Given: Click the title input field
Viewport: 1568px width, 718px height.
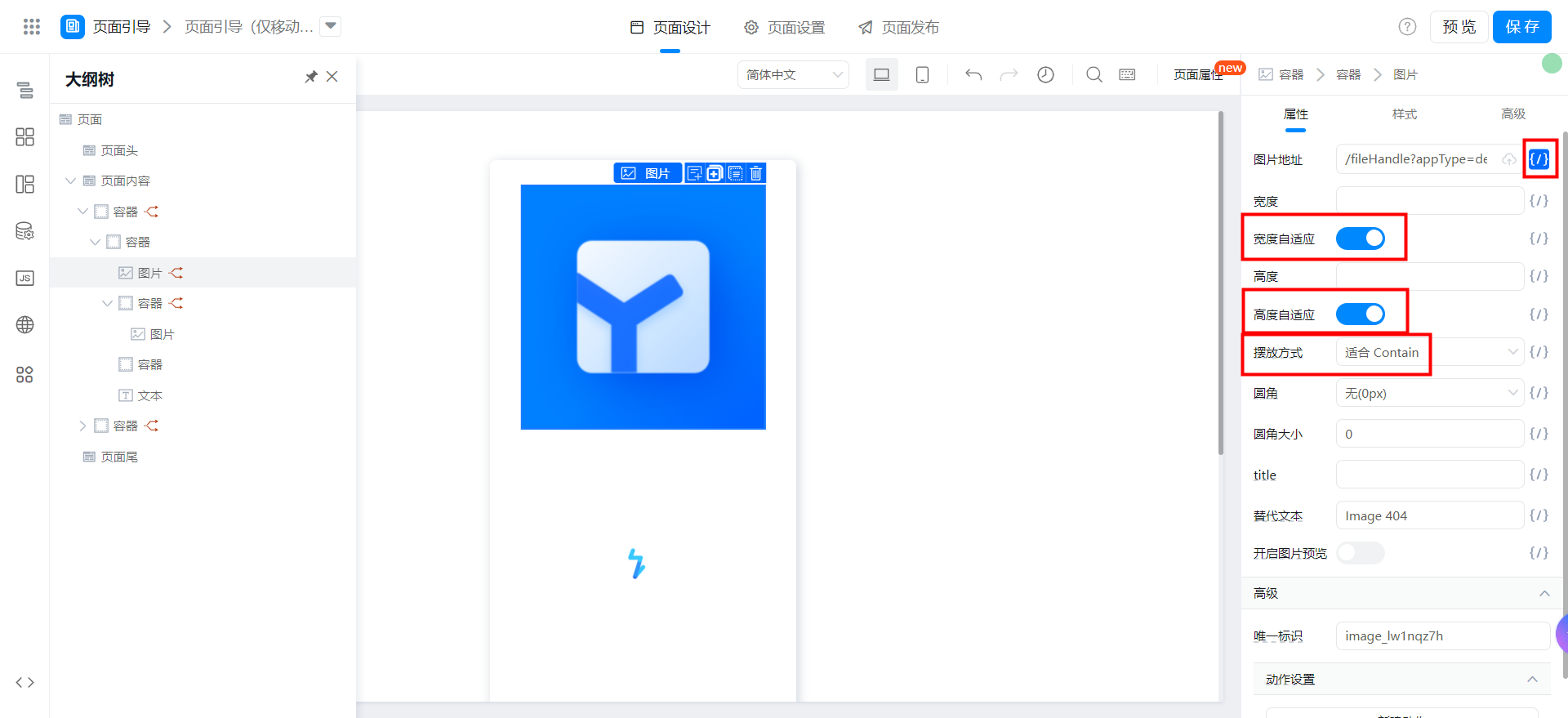Looking at the screenshot, I should pyautogui.click(x=1430, y=475).
